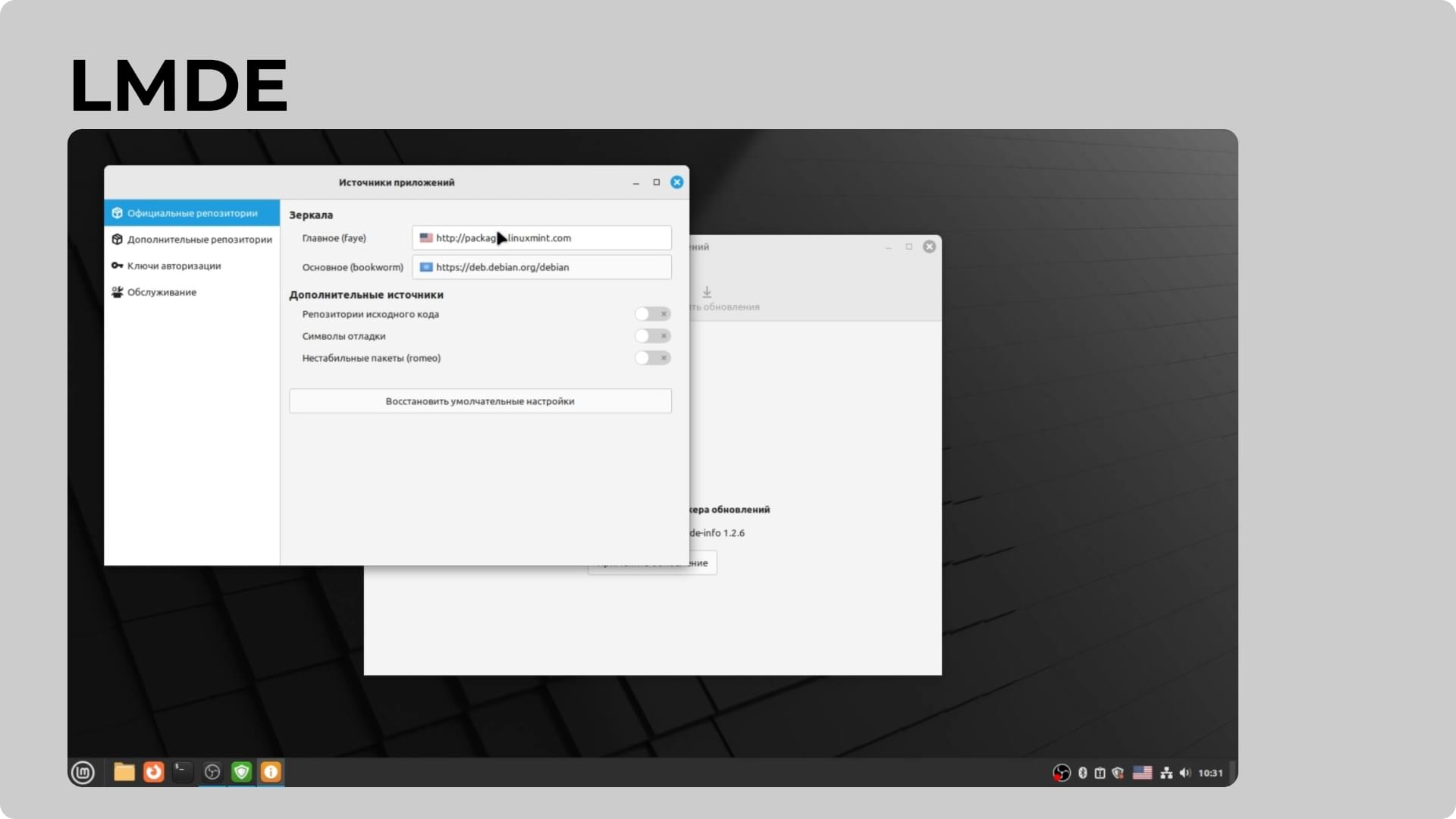Maximize the Источники приложений window

click(x=657, y=182)
